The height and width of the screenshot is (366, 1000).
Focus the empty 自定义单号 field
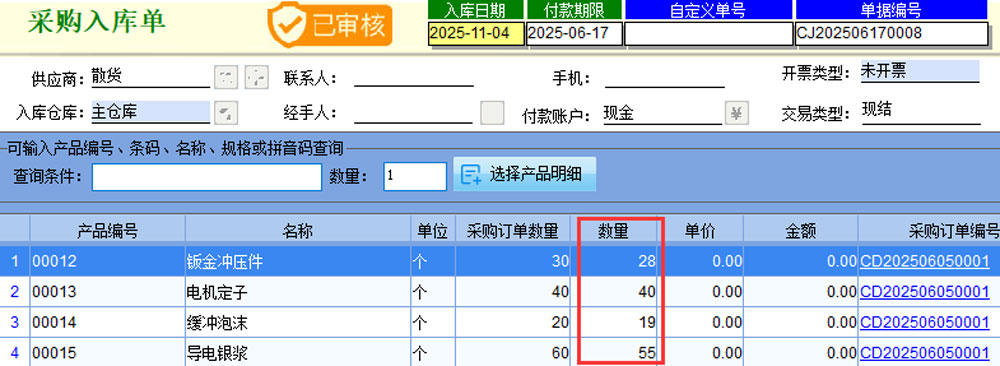(x=708, y=34)
